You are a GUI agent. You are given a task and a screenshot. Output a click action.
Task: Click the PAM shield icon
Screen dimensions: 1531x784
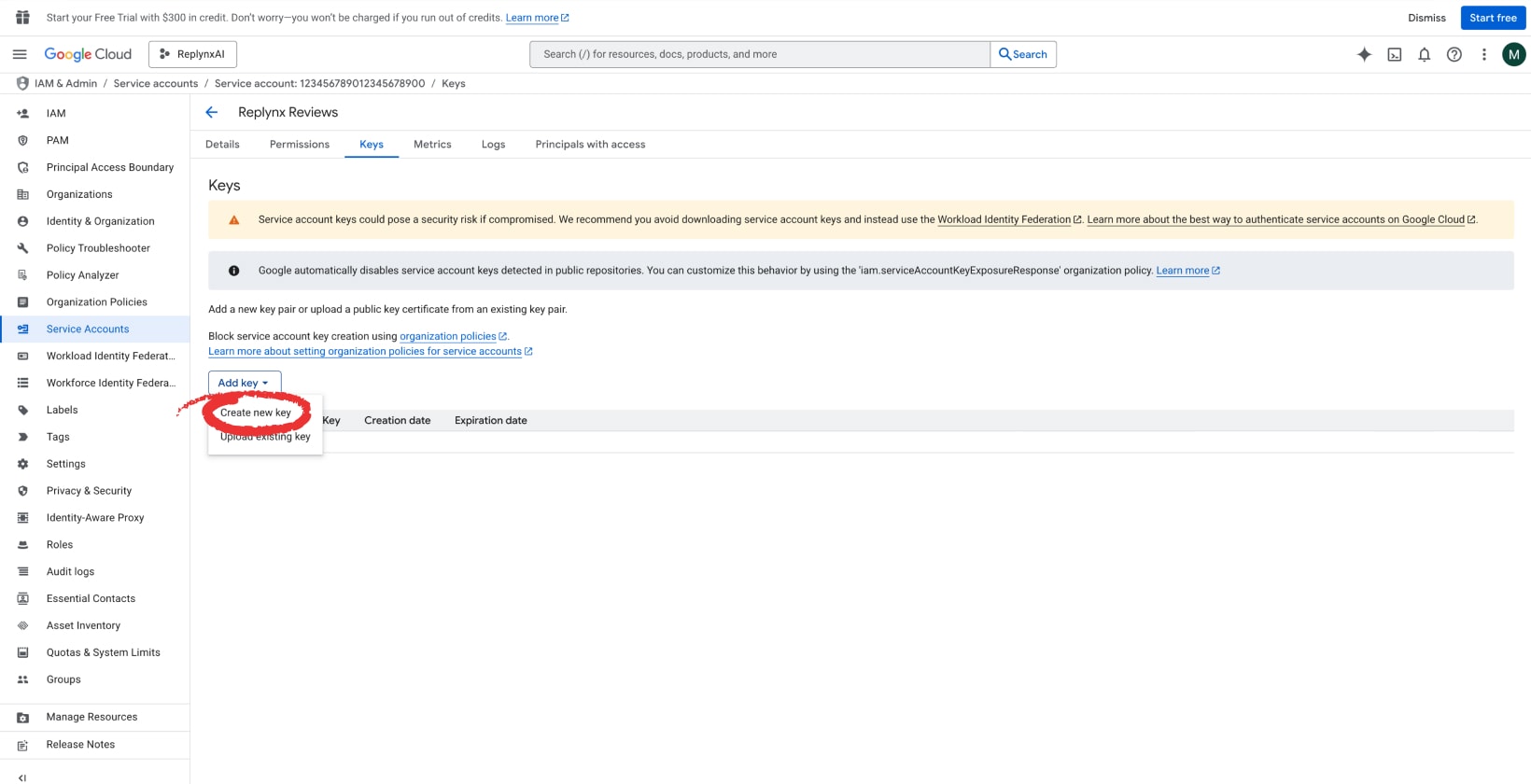tap(22, 140)
